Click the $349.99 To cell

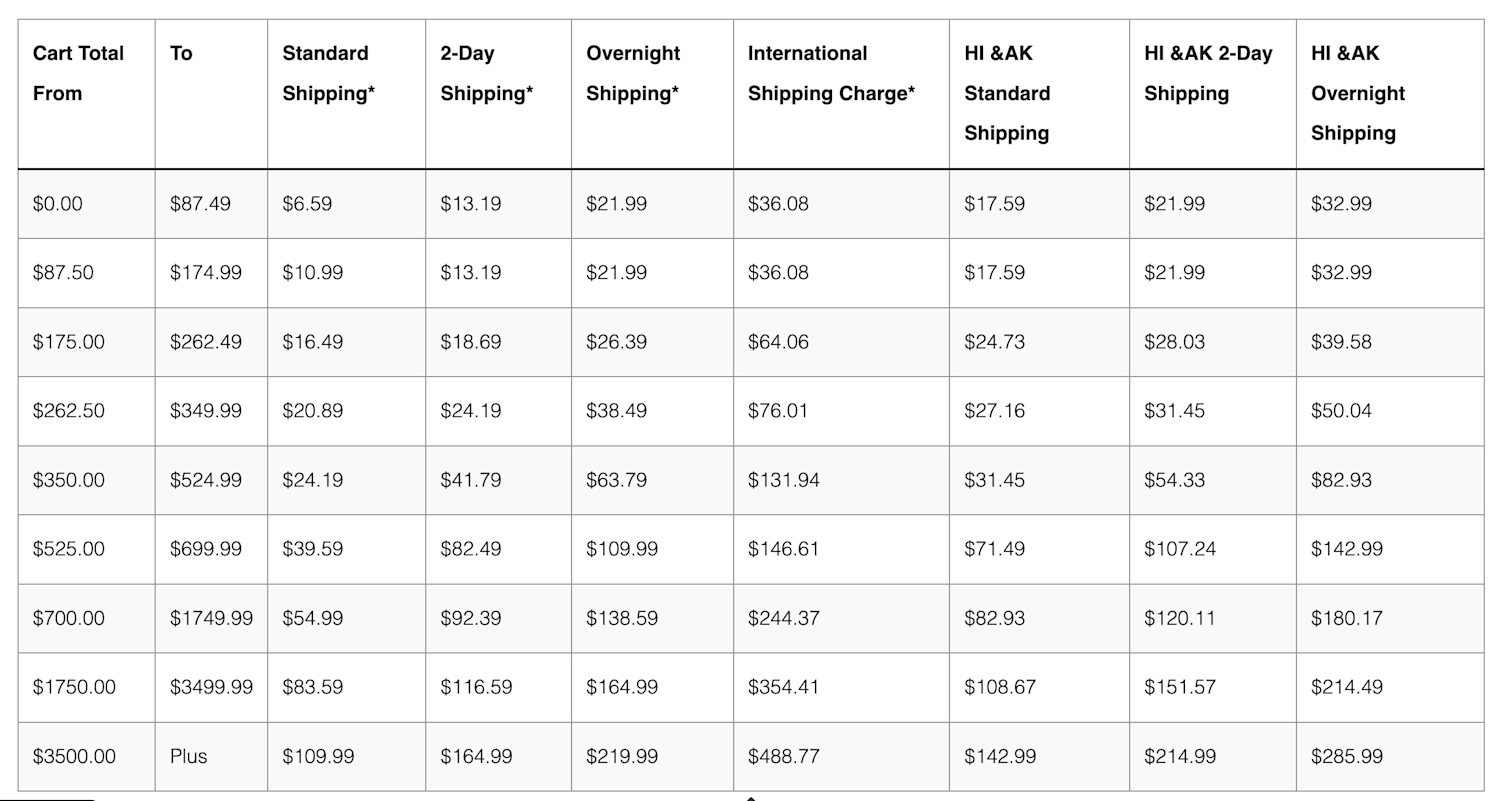pos(211,411)
